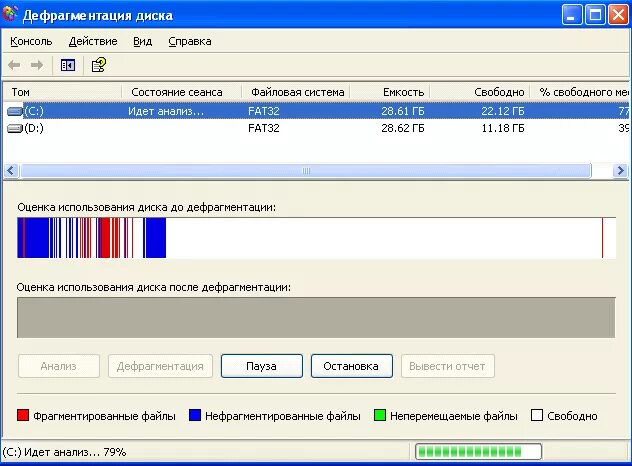
Task: Click the 'Идет анализ...' status in C: row
Action: 166,111
